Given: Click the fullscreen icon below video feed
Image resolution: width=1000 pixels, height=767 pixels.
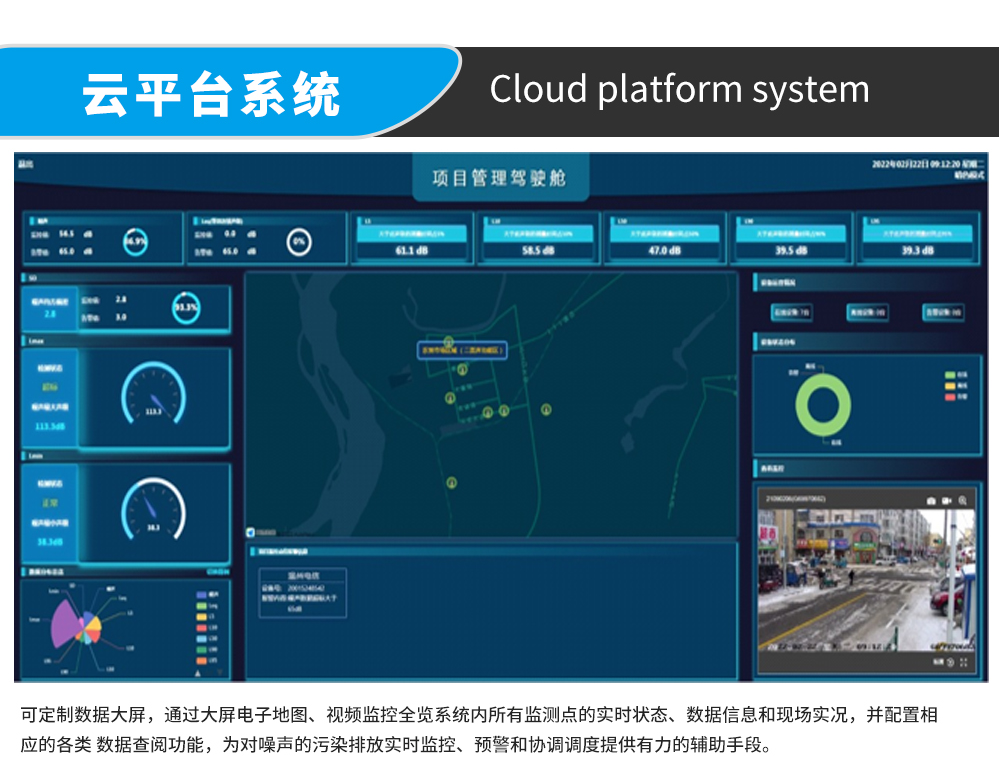Looking at the screenshot, I should [964, 662].
